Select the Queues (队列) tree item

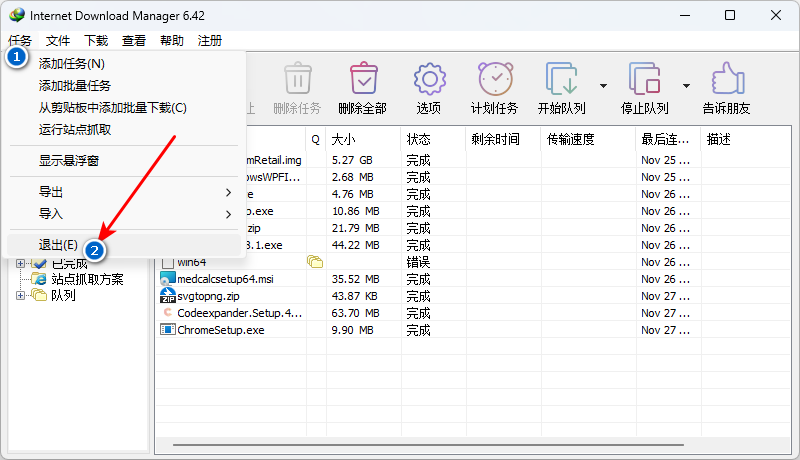pyautogui.click(x=63, y=295)
